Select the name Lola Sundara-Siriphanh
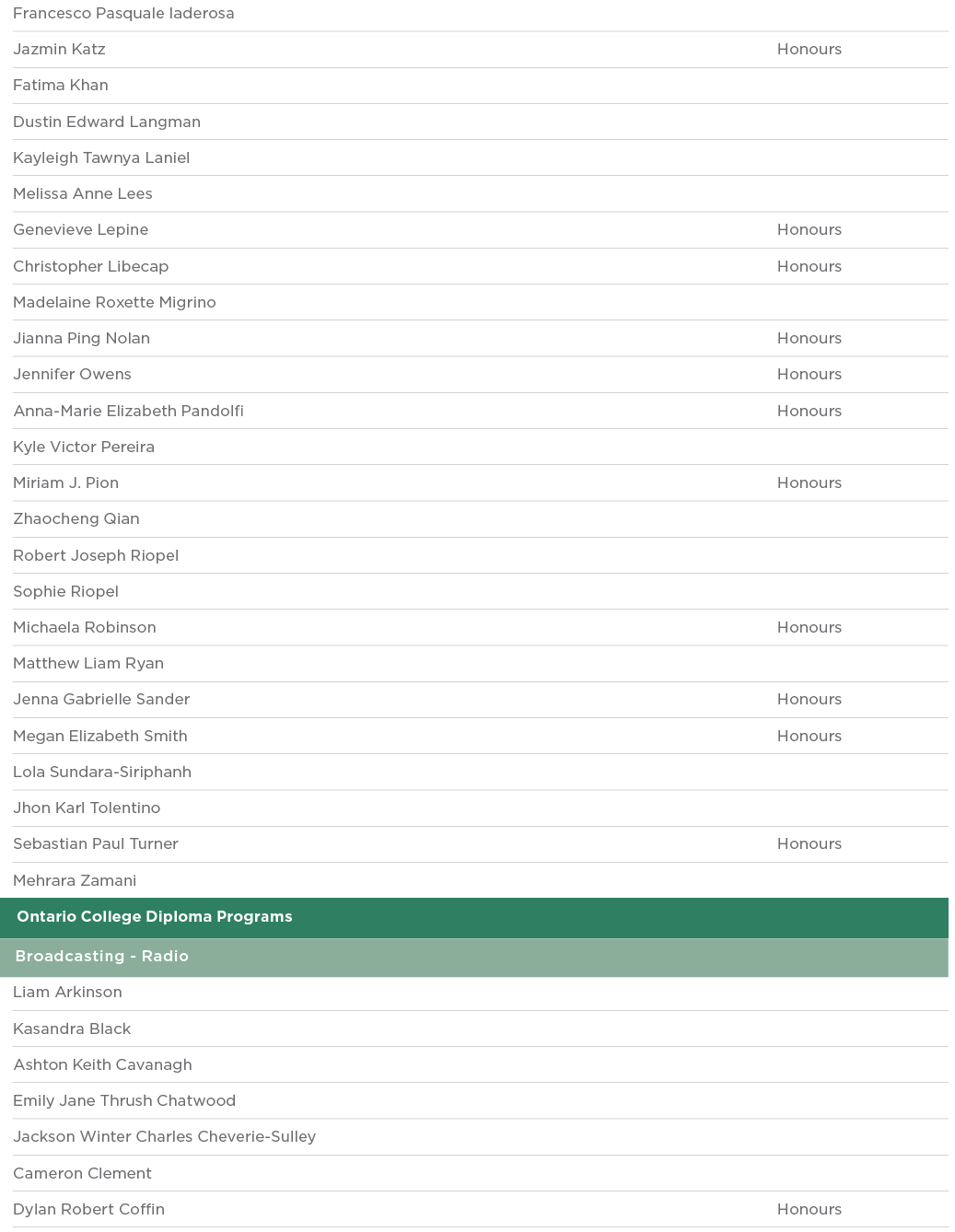The image size is (955, 1232). point(102,772)
